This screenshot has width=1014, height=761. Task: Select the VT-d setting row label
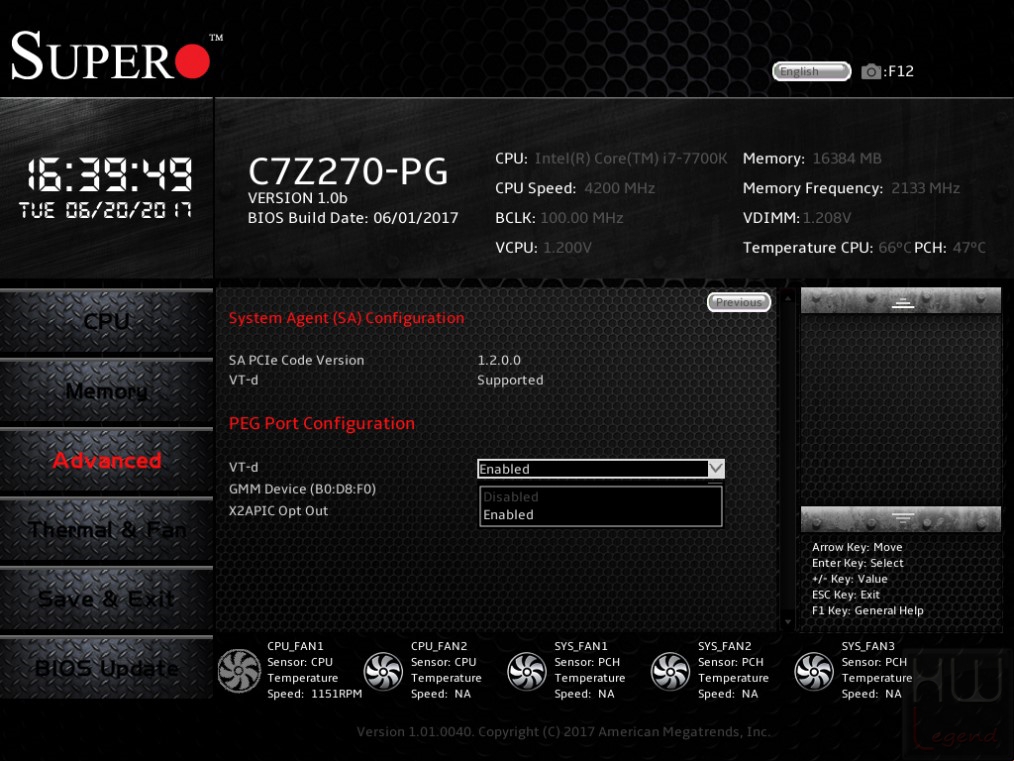coord(243,467)
